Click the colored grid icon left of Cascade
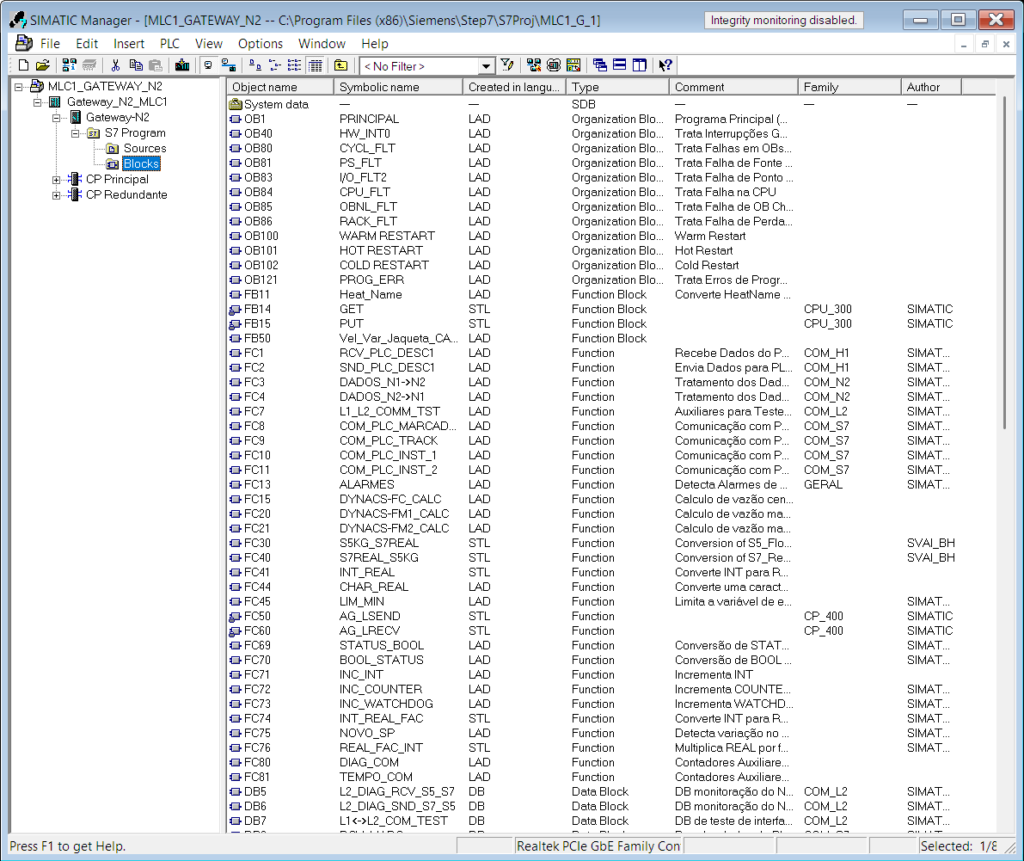1024x861 pixels. click(x=573, y=65)
